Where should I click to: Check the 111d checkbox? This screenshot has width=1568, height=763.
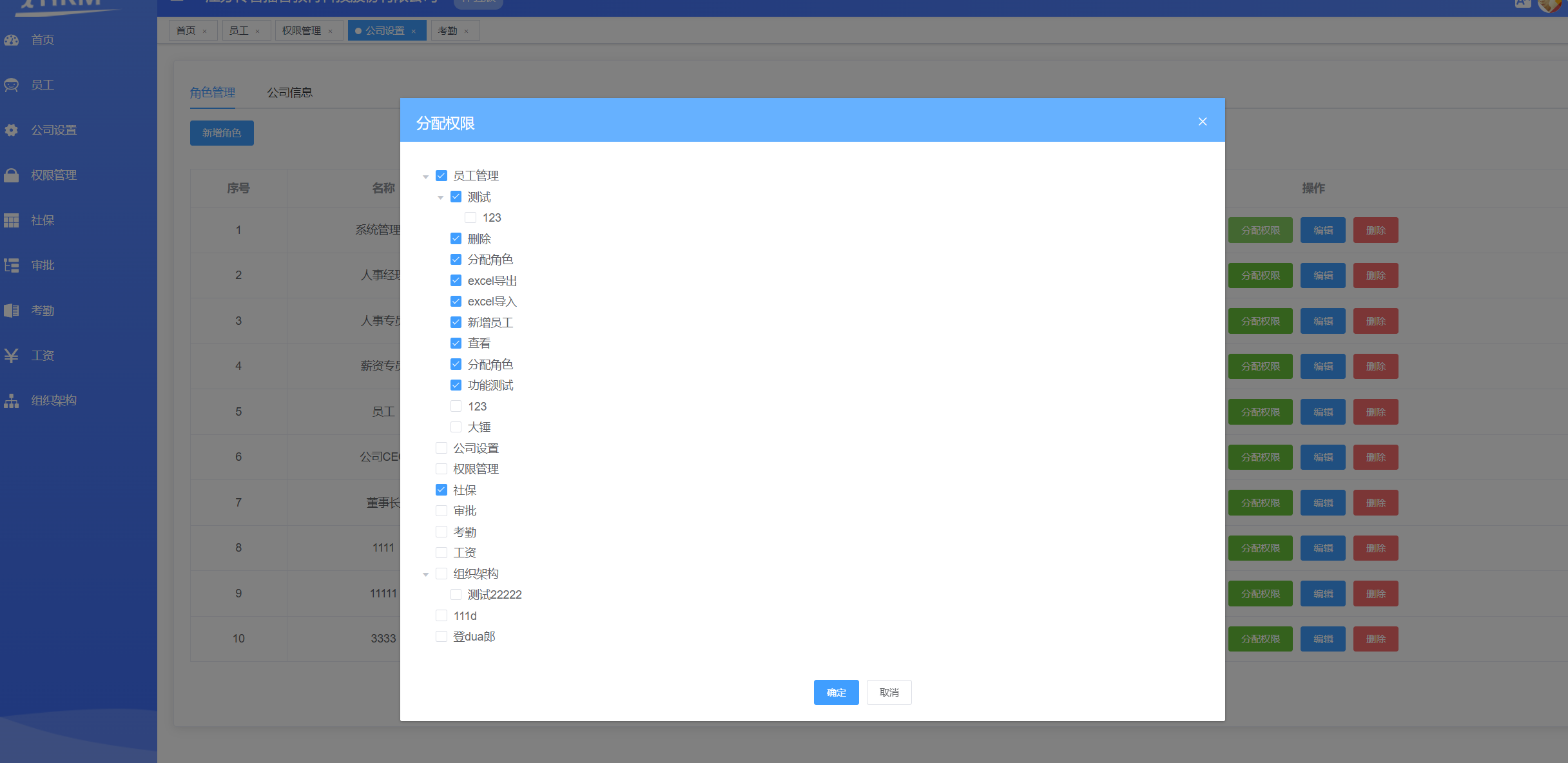coord(441,615)
